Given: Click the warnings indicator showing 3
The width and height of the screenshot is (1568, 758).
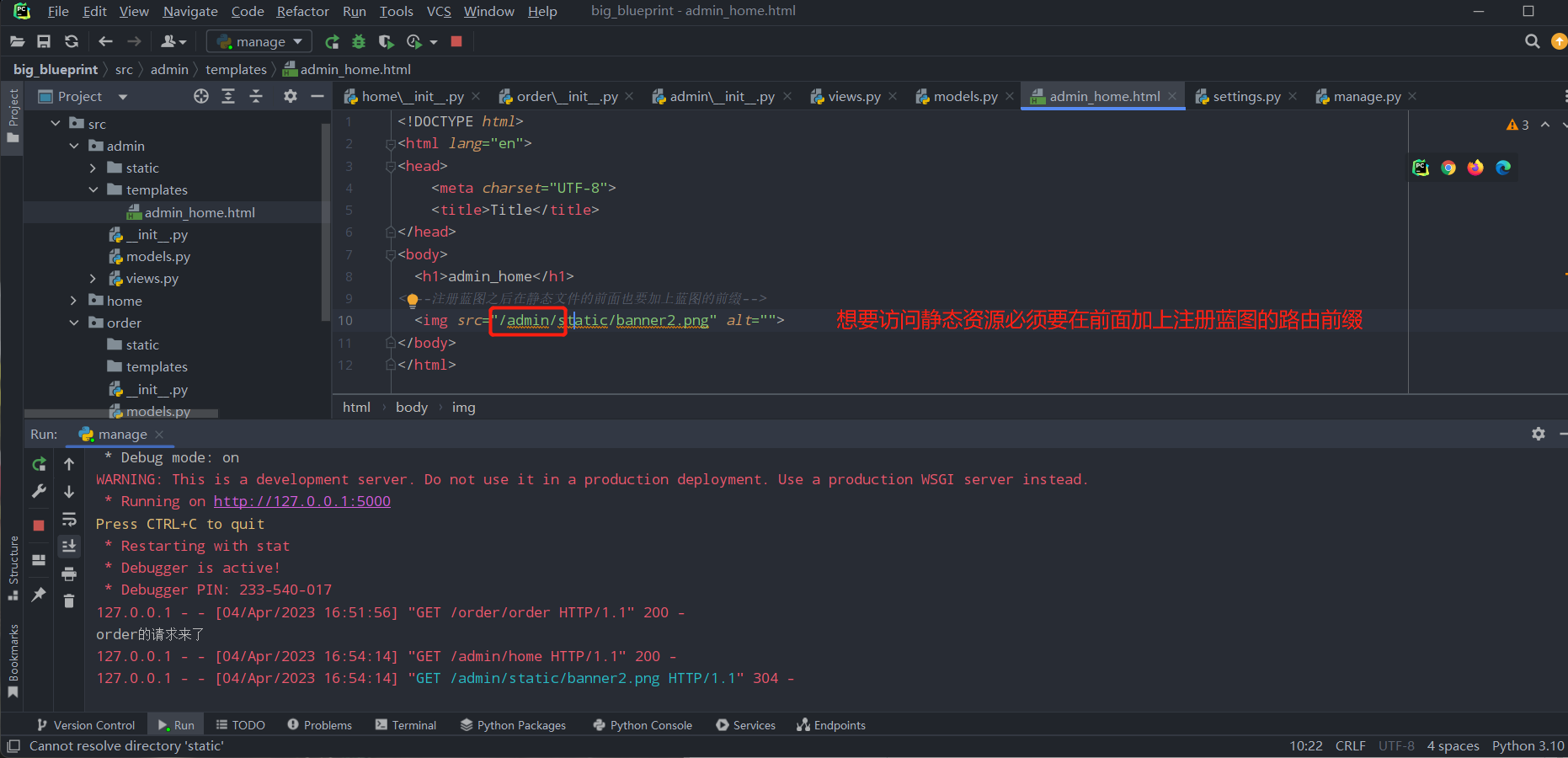Looking at the screenshot, I should click(x=1517, y=125).
